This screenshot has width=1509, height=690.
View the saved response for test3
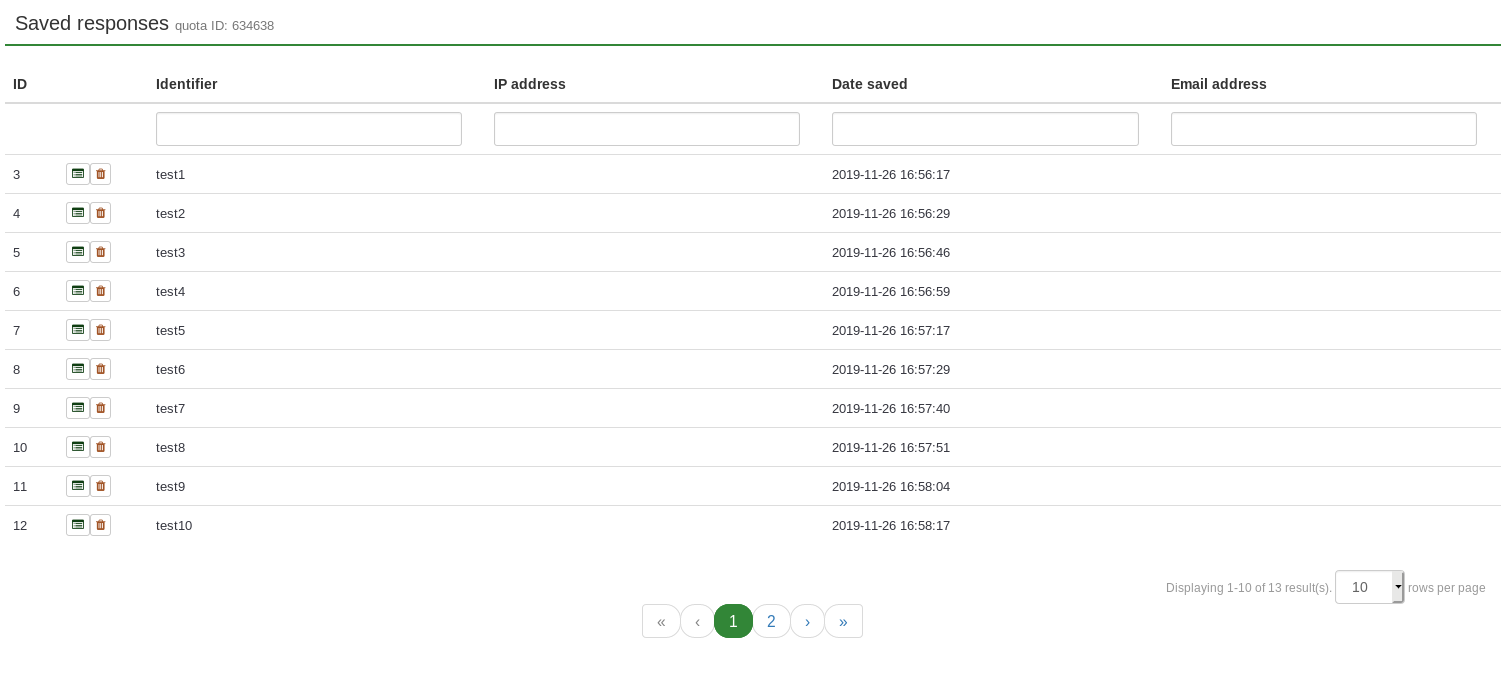click(x=78, y=252)
